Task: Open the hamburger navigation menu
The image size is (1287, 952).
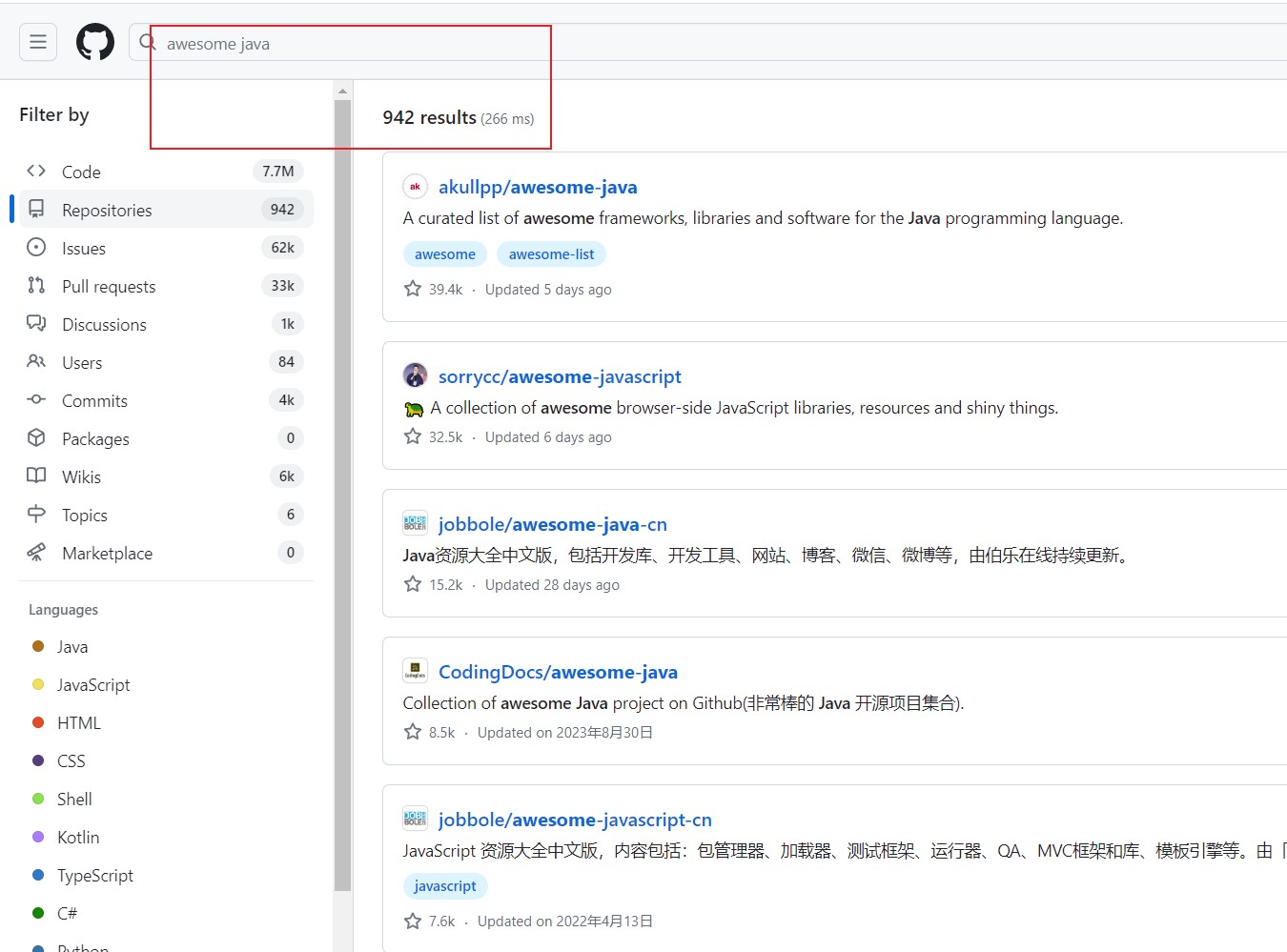Action: point(38,42)
